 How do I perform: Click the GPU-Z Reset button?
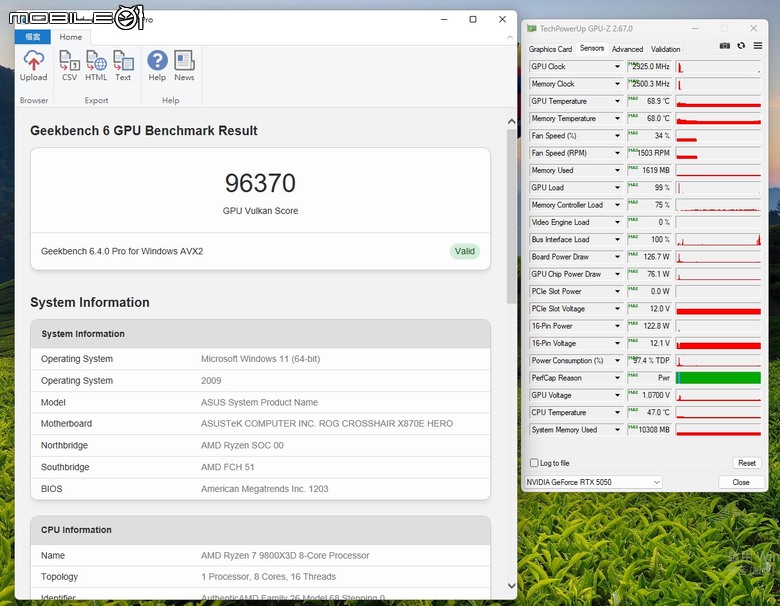[x=747, y=463]
